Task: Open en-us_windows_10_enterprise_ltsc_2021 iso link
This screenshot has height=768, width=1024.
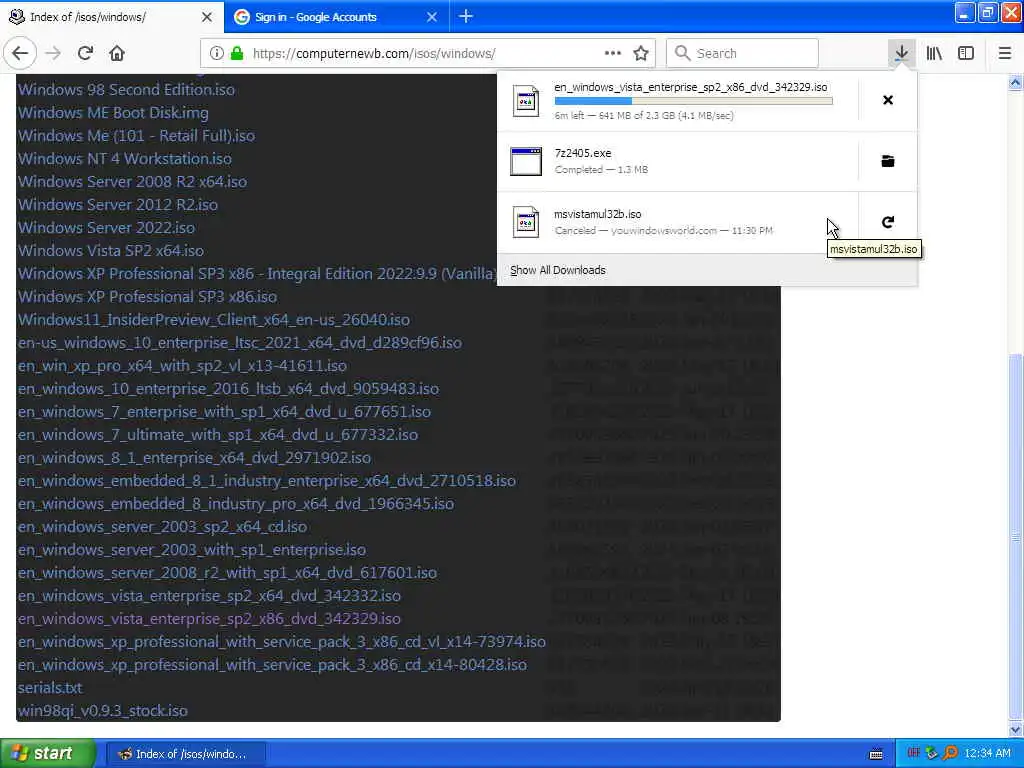Action: click(x=240, y=343)
